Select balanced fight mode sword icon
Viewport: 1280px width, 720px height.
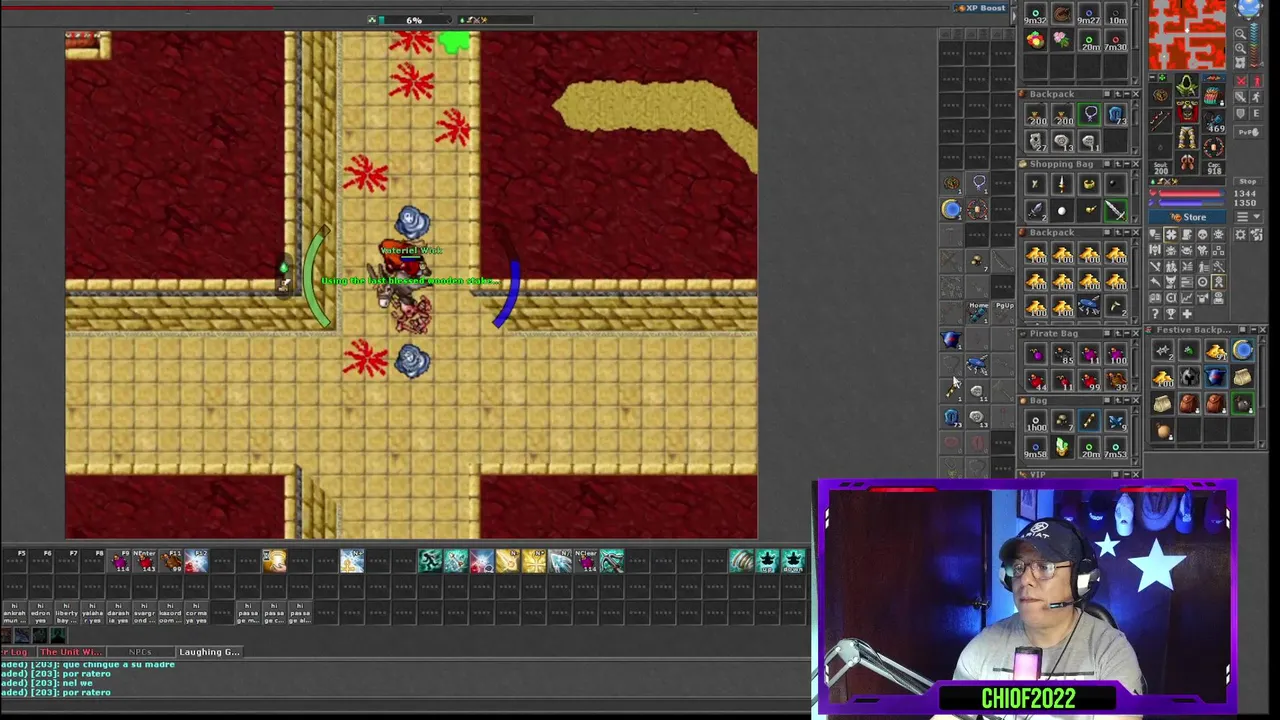[1240, 97]
